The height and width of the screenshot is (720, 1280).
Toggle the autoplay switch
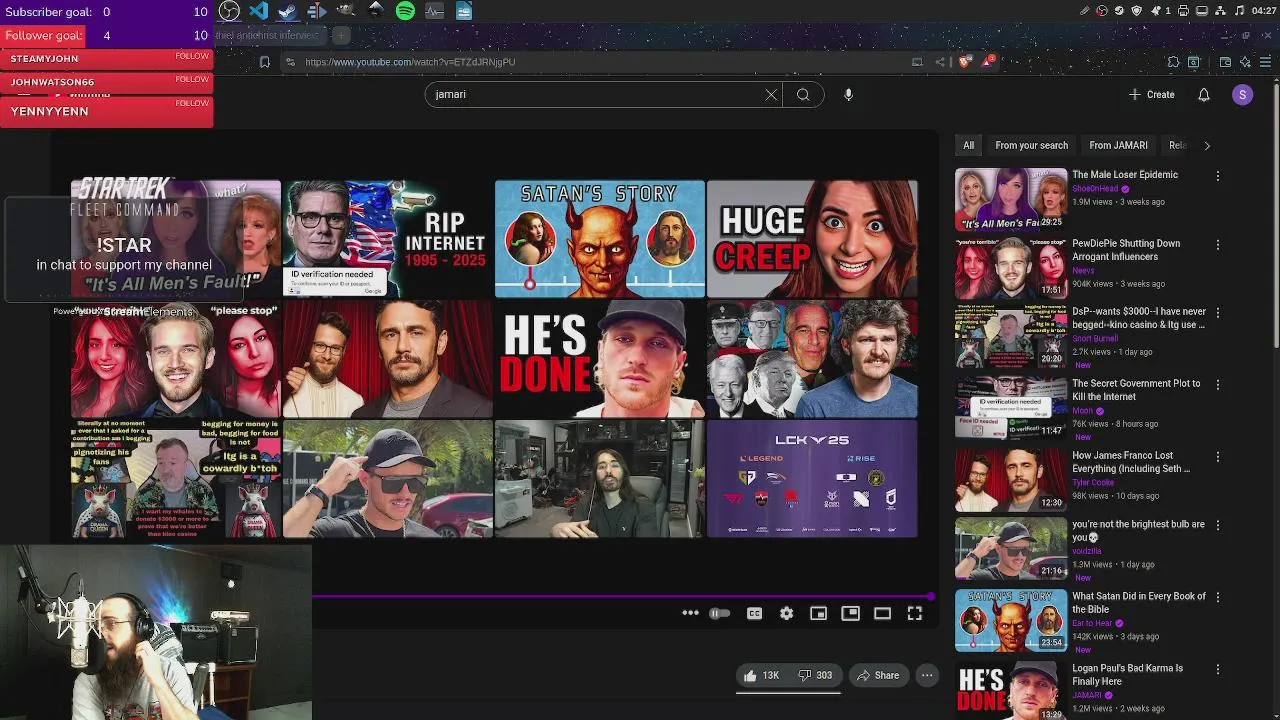point(719,614)
